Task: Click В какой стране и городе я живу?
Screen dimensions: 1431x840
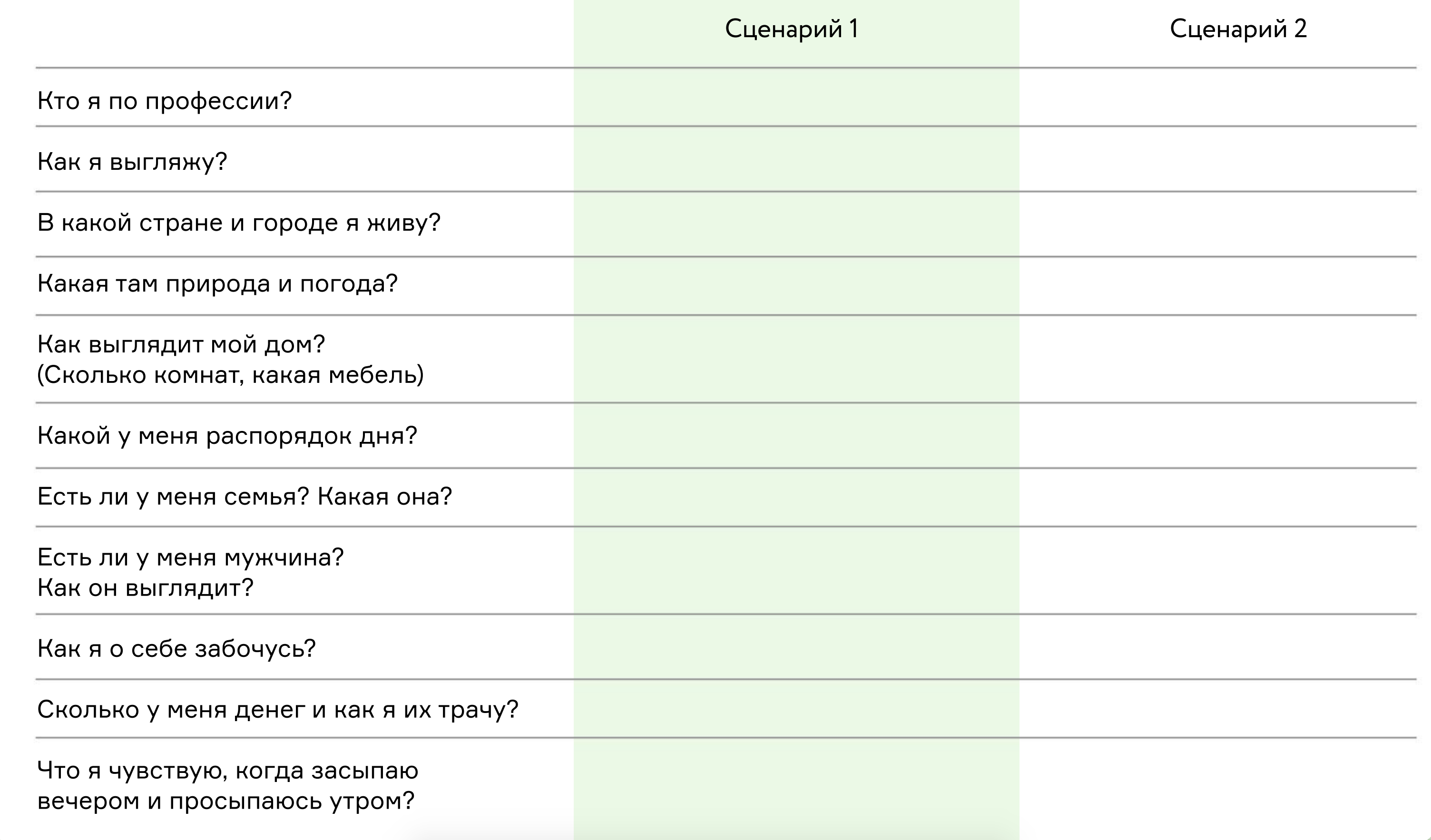Action: [238, 223]
